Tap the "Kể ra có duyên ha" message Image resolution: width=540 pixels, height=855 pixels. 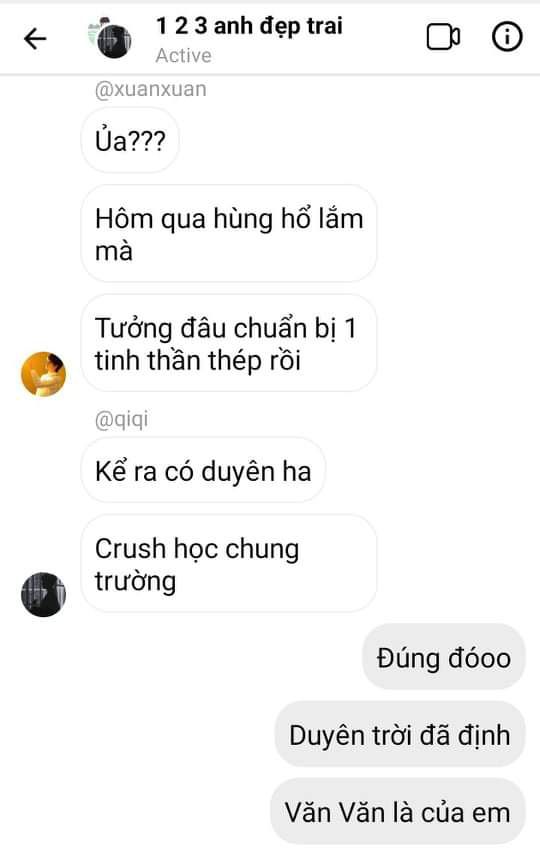point(203,471)
